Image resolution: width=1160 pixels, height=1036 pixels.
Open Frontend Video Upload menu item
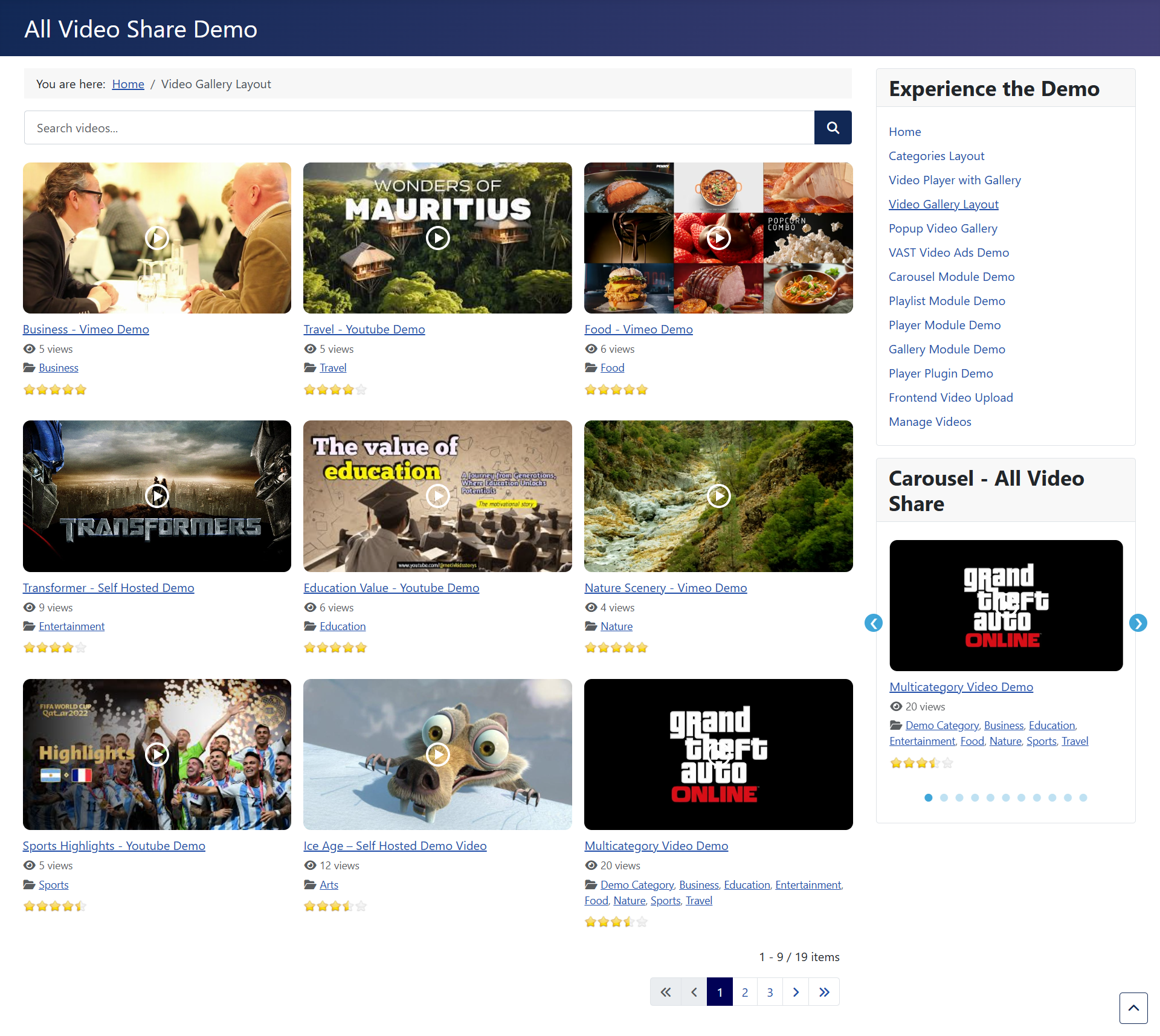951,397
